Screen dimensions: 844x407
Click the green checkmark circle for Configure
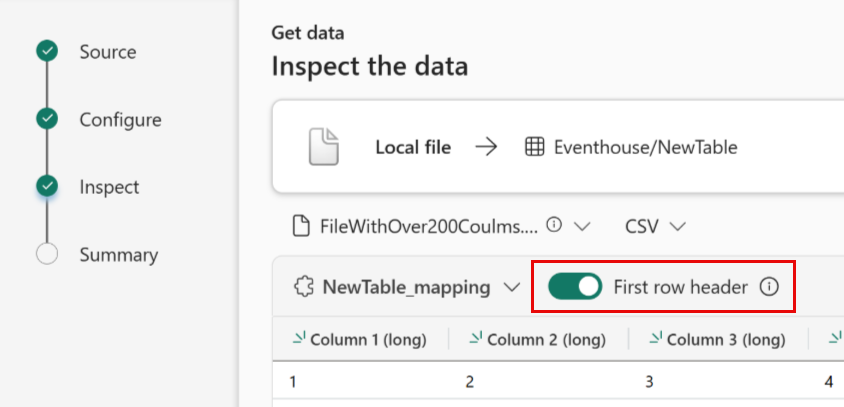47,118
